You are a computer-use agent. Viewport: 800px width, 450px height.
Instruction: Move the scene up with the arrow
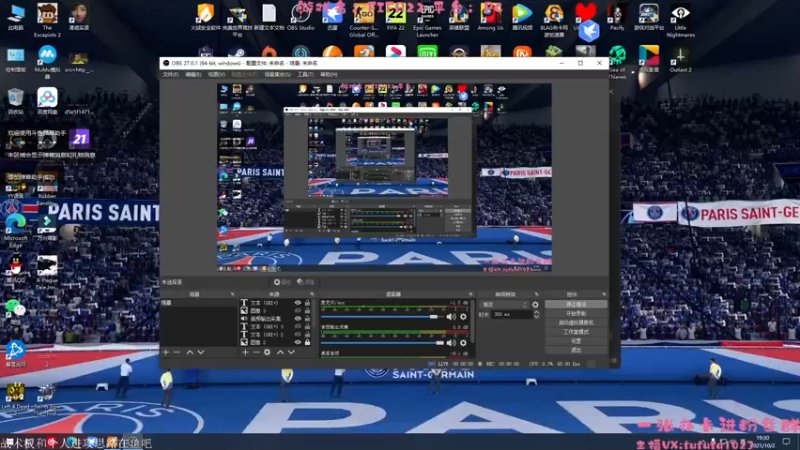(190, 352)
